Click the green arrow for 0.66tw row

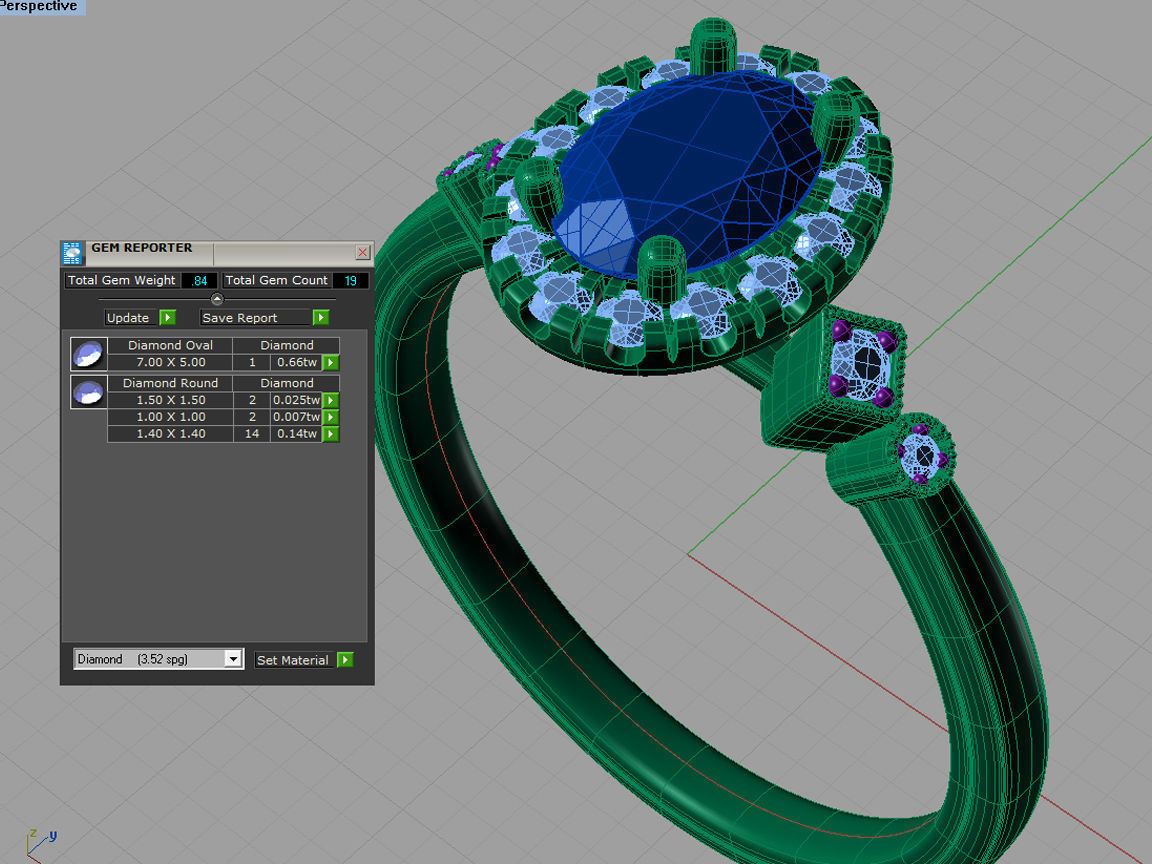pyautogui.click(x=331, y=362)
